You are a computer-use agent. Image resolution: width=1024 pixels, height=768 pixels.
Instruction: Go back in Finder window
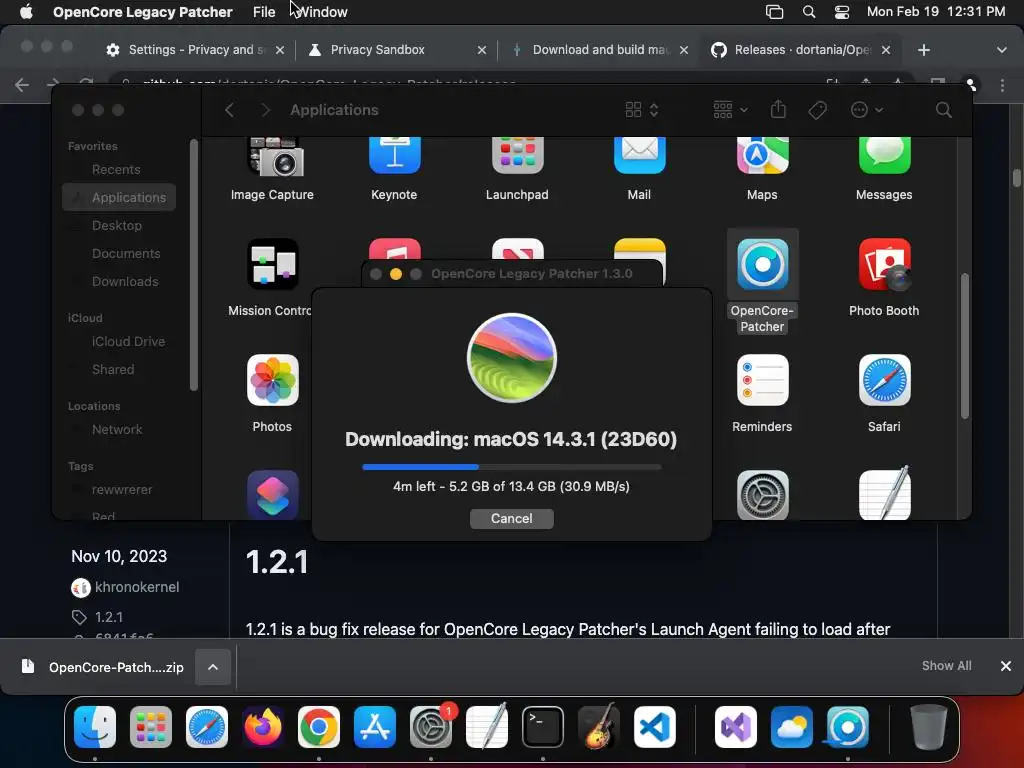229,110
